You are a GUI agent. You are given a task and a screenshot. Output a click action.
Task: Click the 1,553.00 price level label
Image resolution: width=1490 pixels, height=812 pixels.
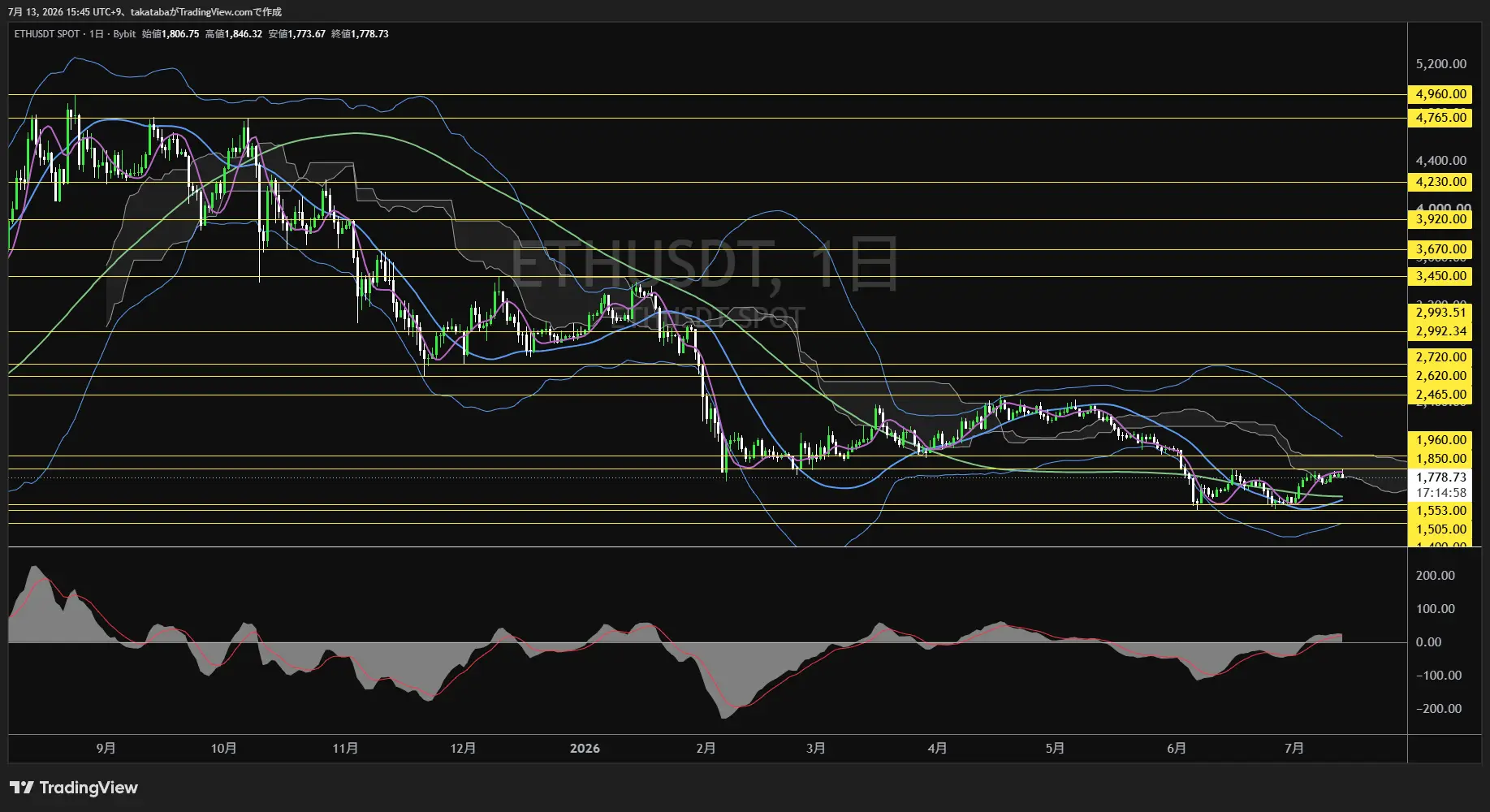1440,511
